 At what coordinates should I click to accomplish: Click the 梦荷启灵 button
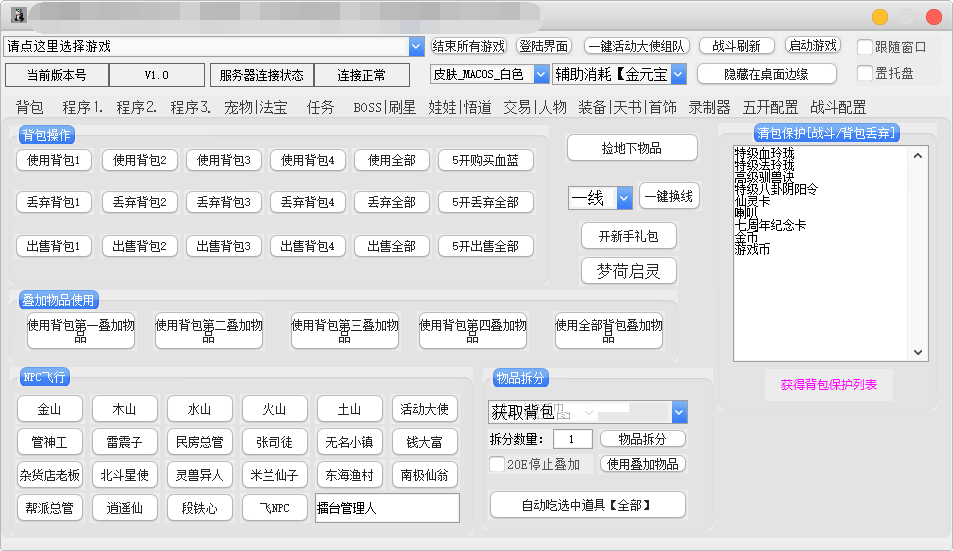coord(628,271)
